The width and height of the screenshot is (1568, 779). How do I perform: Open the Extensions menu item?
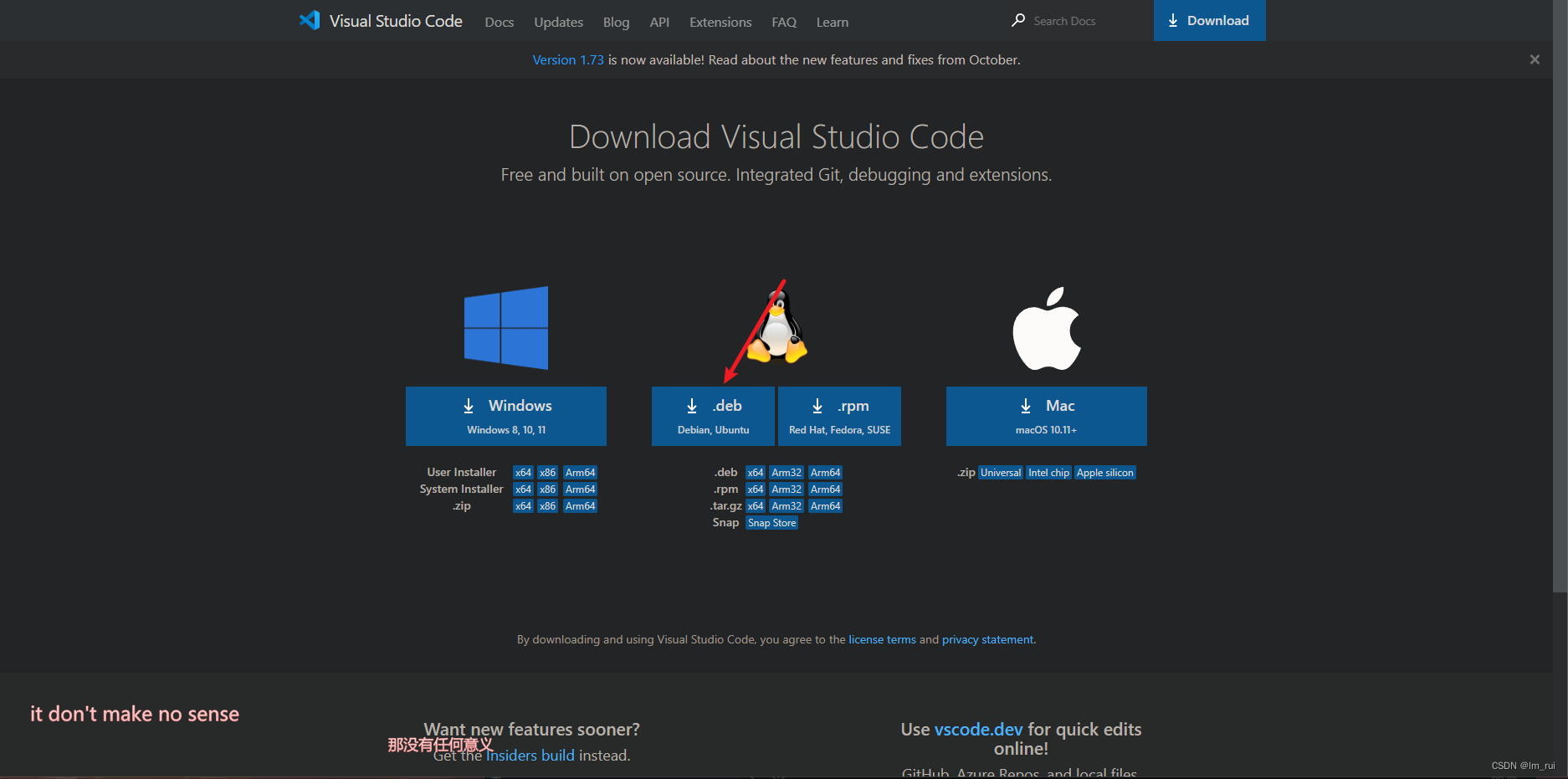pyautogui.click(x=720, y=22)
